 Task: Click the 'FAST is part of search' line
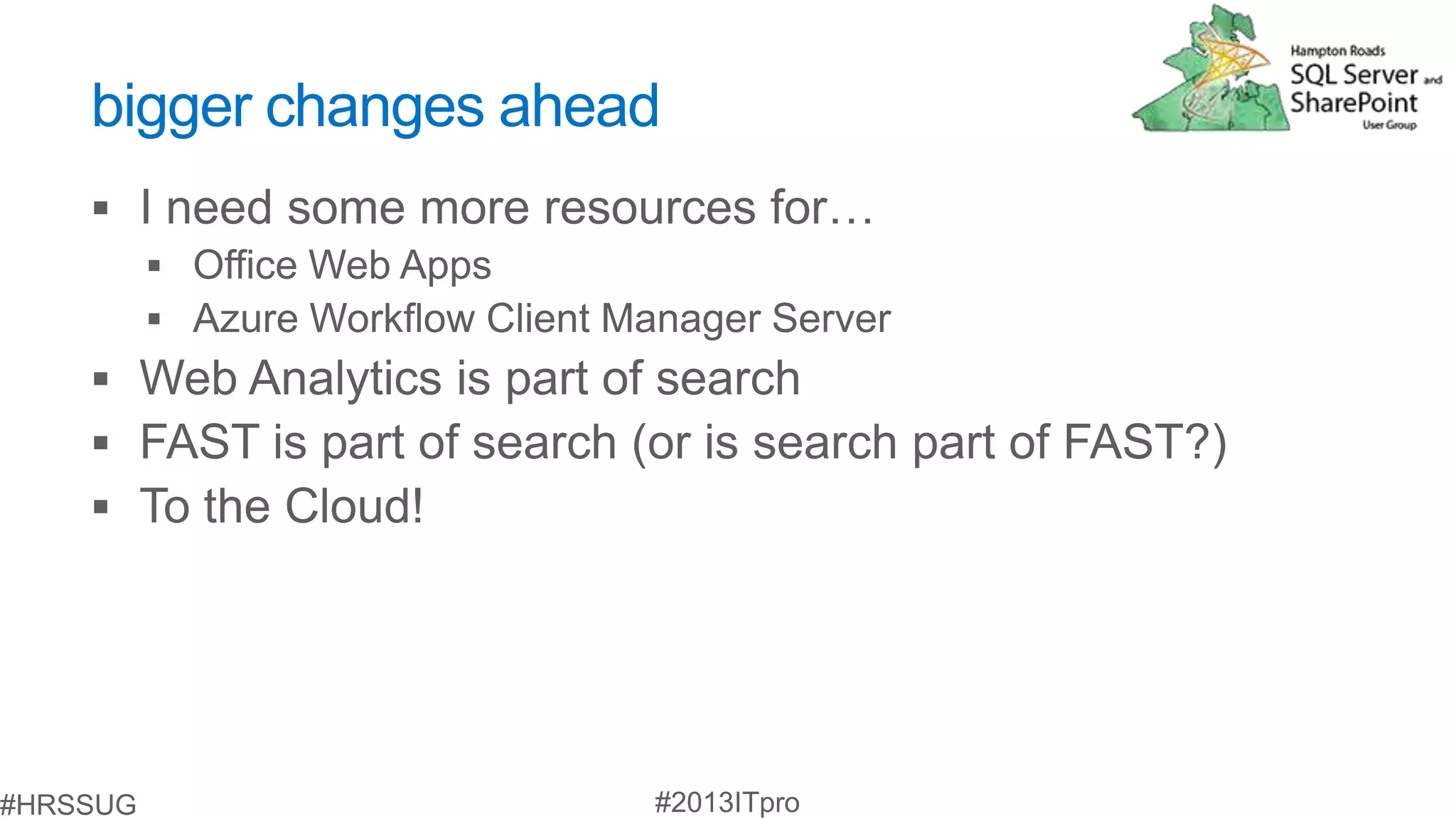point(682,442)
